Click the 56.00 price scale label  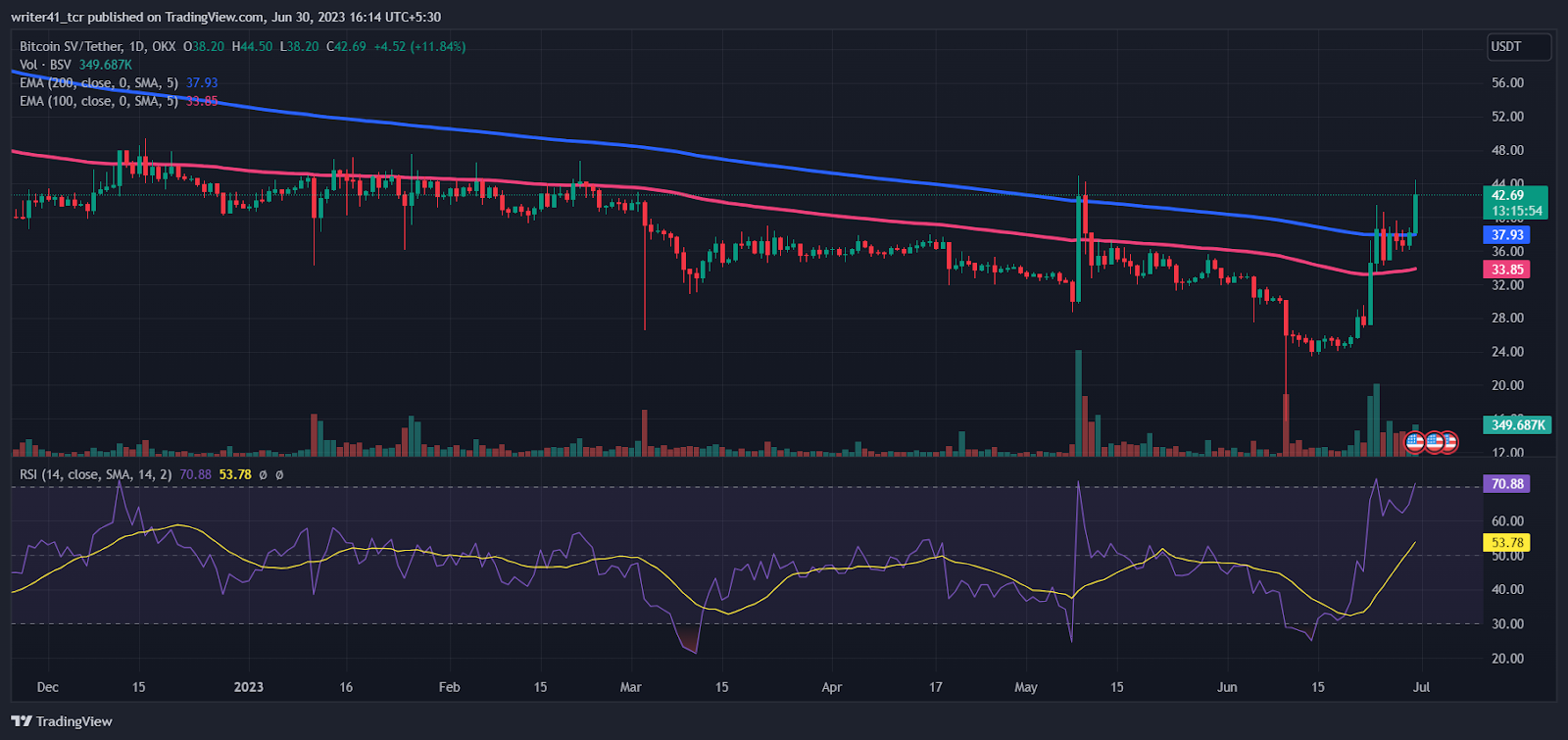point(1507,83)
